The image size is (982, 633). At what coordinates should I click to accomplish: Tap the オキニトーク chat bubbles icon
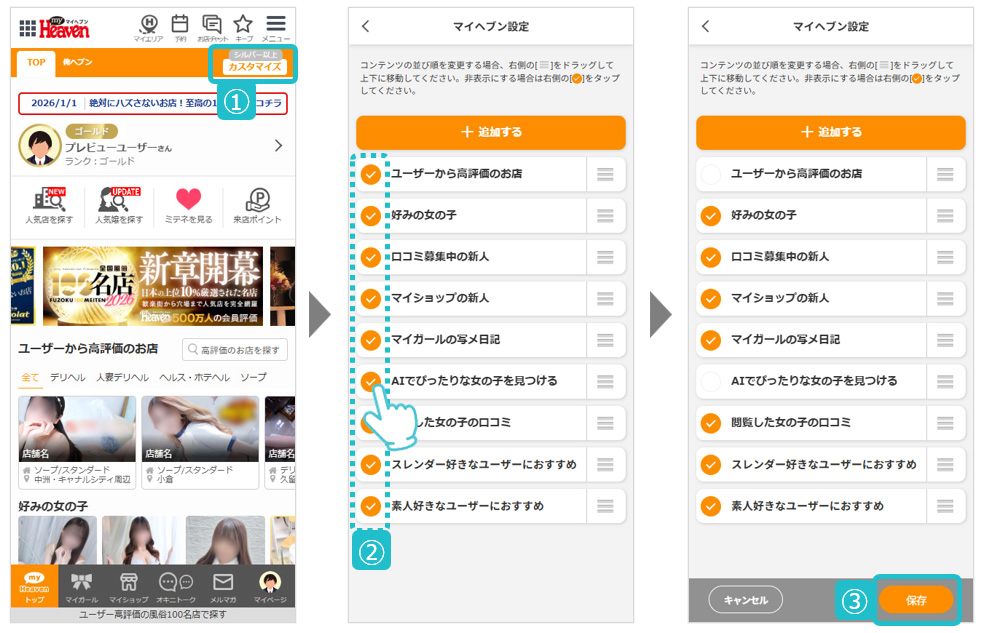(x=175, y=587)
